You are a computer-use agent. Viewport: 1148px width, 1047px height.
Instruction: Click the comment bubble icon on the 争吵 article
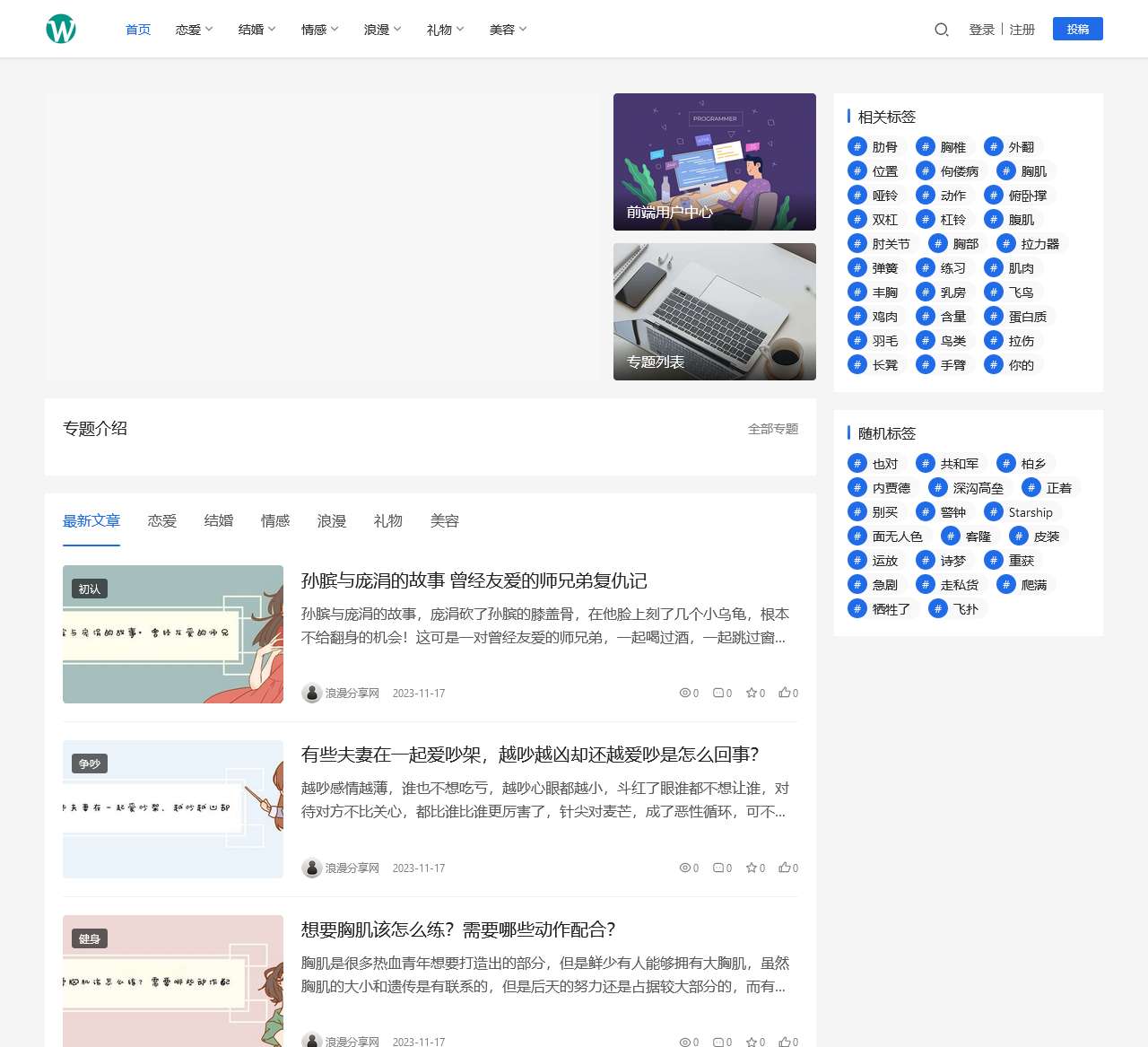(x=717, y=868)
